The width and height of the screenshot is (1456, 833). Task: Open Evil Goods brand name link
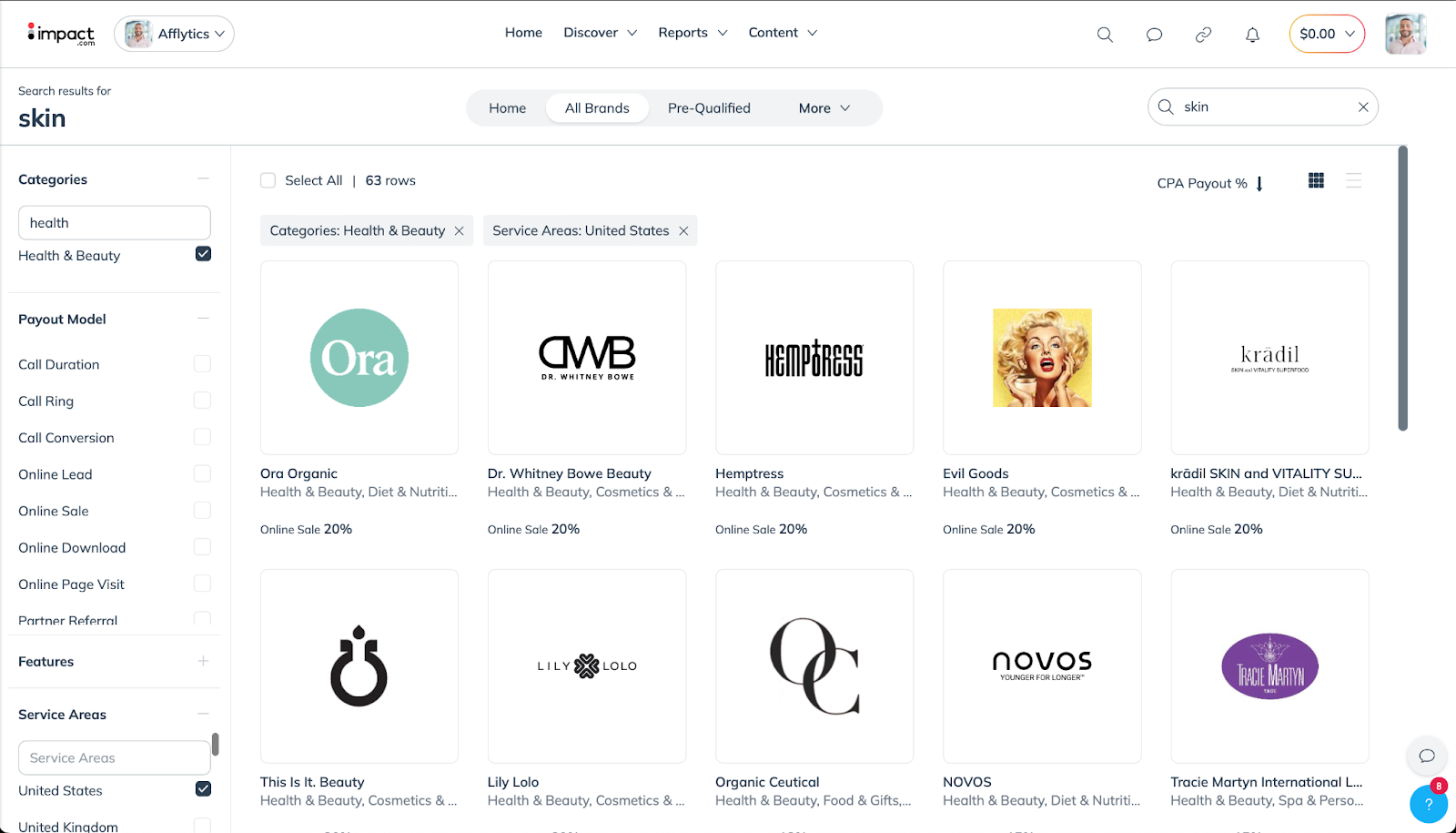(976, 473)
